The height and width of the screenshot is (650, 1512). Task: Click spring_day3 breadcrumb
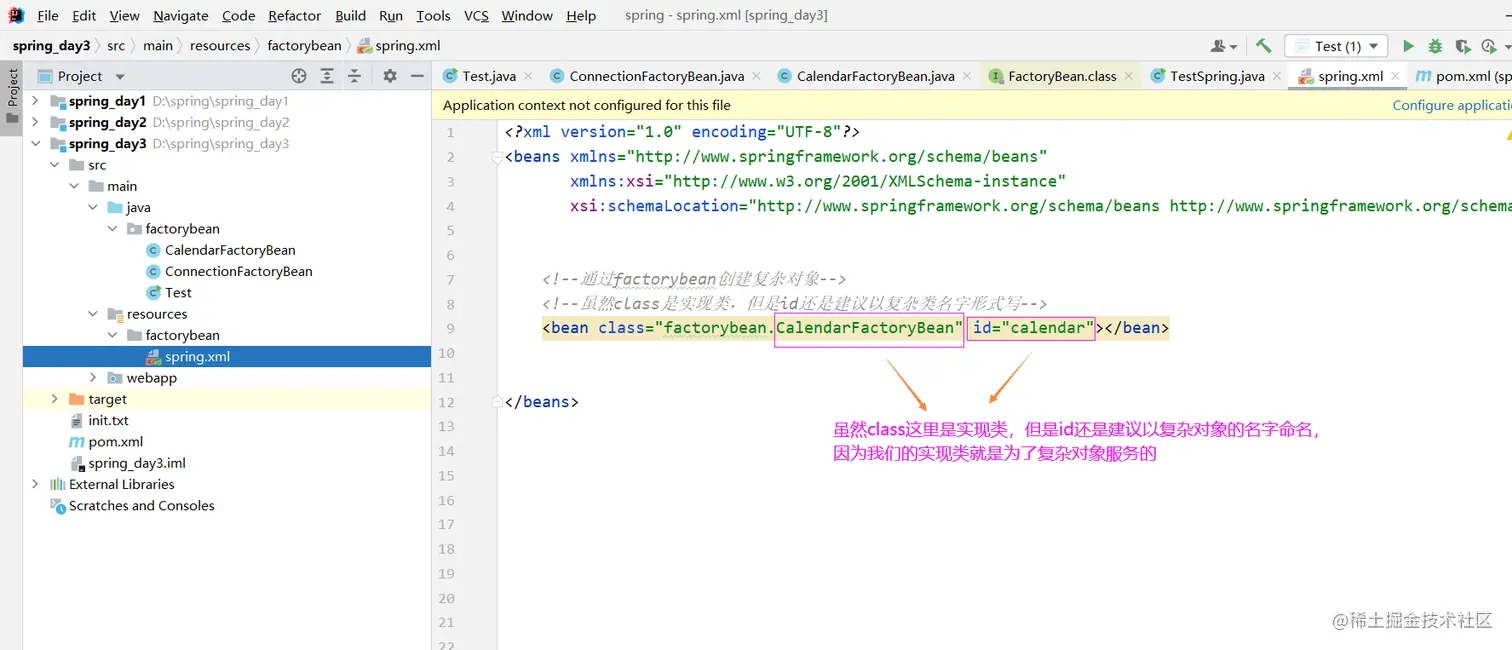coord(52,46)
